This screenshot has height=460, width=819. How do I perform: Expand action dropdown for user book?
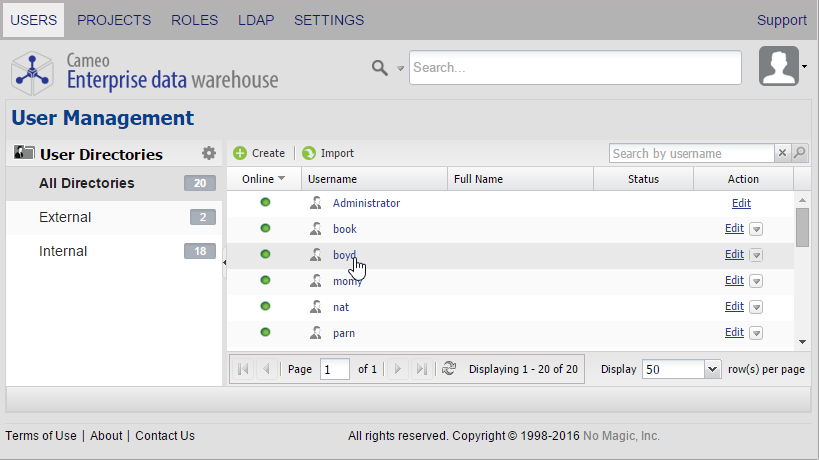click(756, 229)
